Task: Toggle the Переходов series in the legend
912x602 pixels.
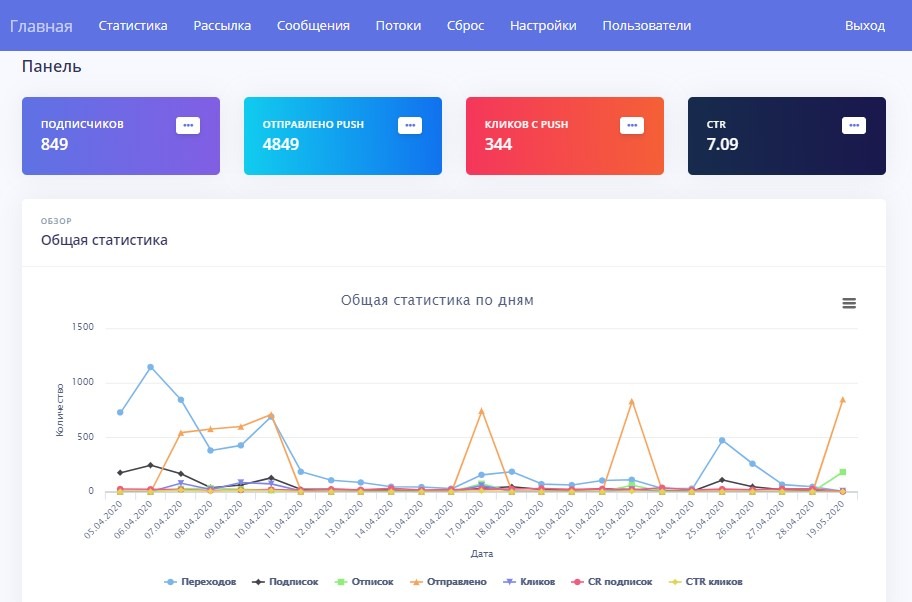Action: pyautogui.click(x=201, y=582)
